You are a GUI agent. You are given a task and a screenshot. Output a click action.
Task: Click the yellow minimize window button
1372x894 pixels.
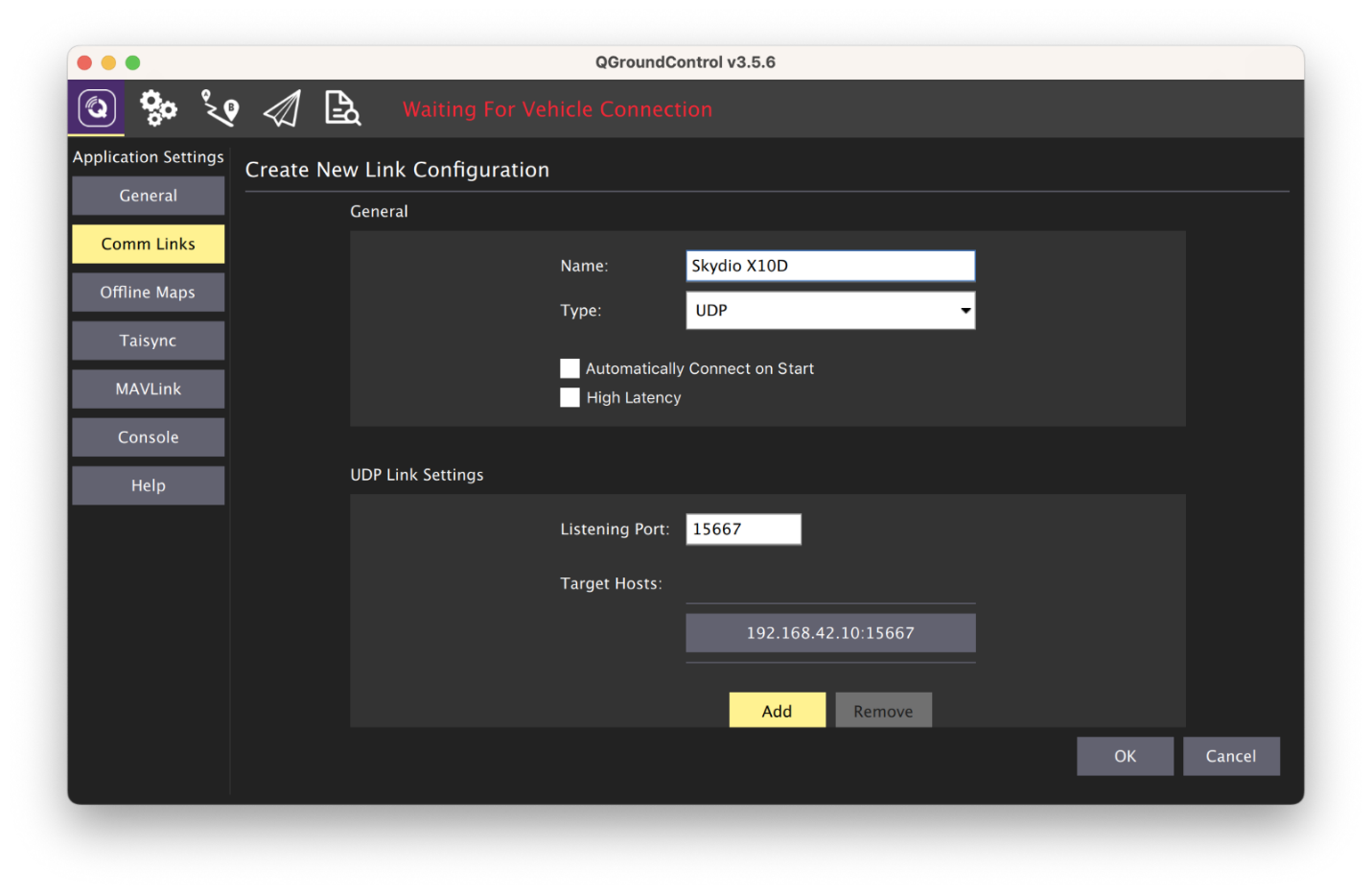[108, 62]
